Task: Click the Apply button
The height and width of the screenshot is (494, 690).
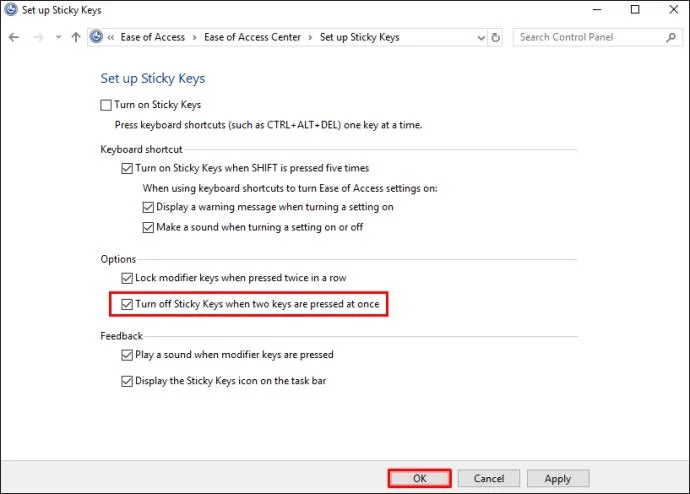Action: [x=558, y=478]
